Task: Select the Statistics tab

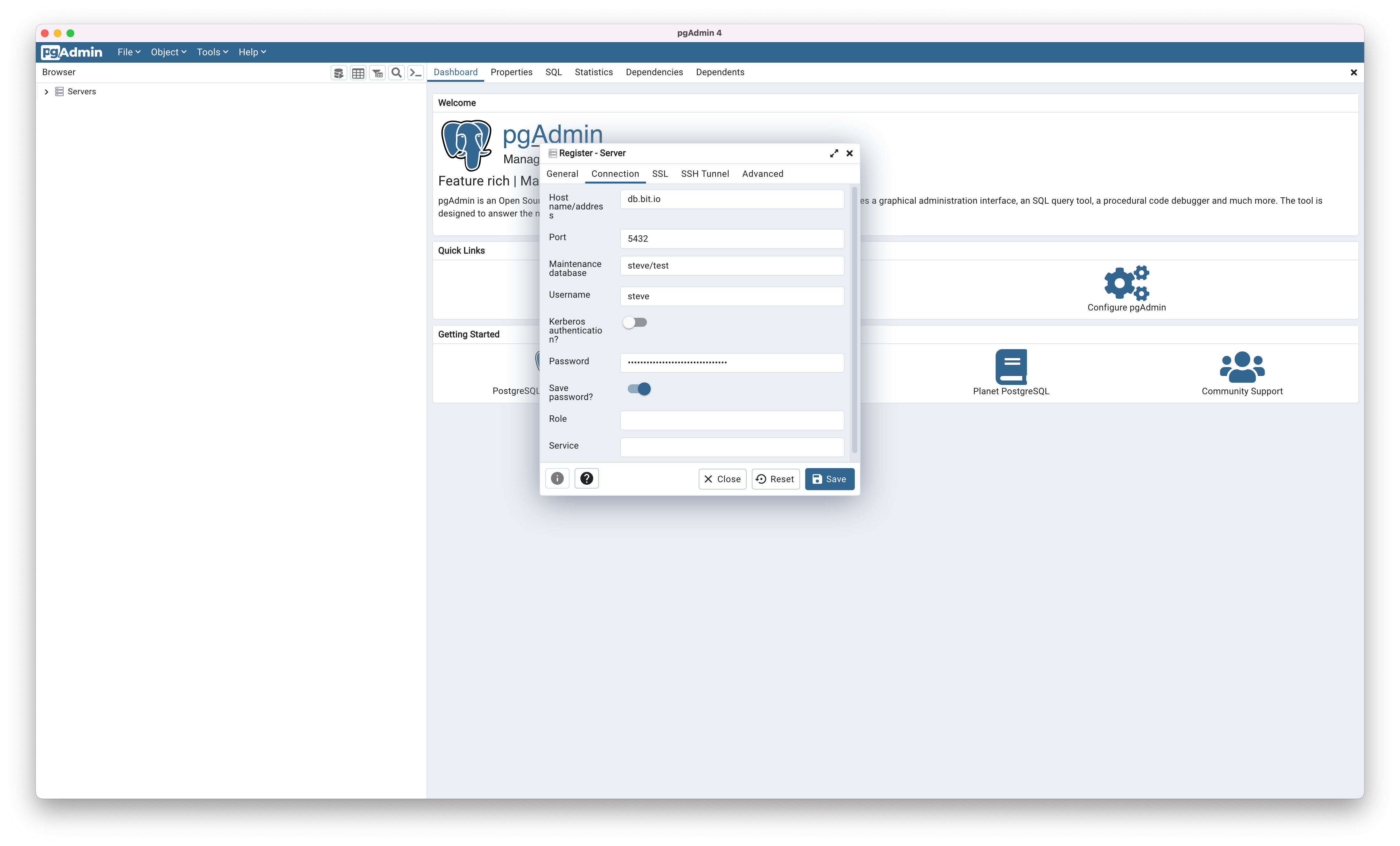Action: tap(593, 72)
